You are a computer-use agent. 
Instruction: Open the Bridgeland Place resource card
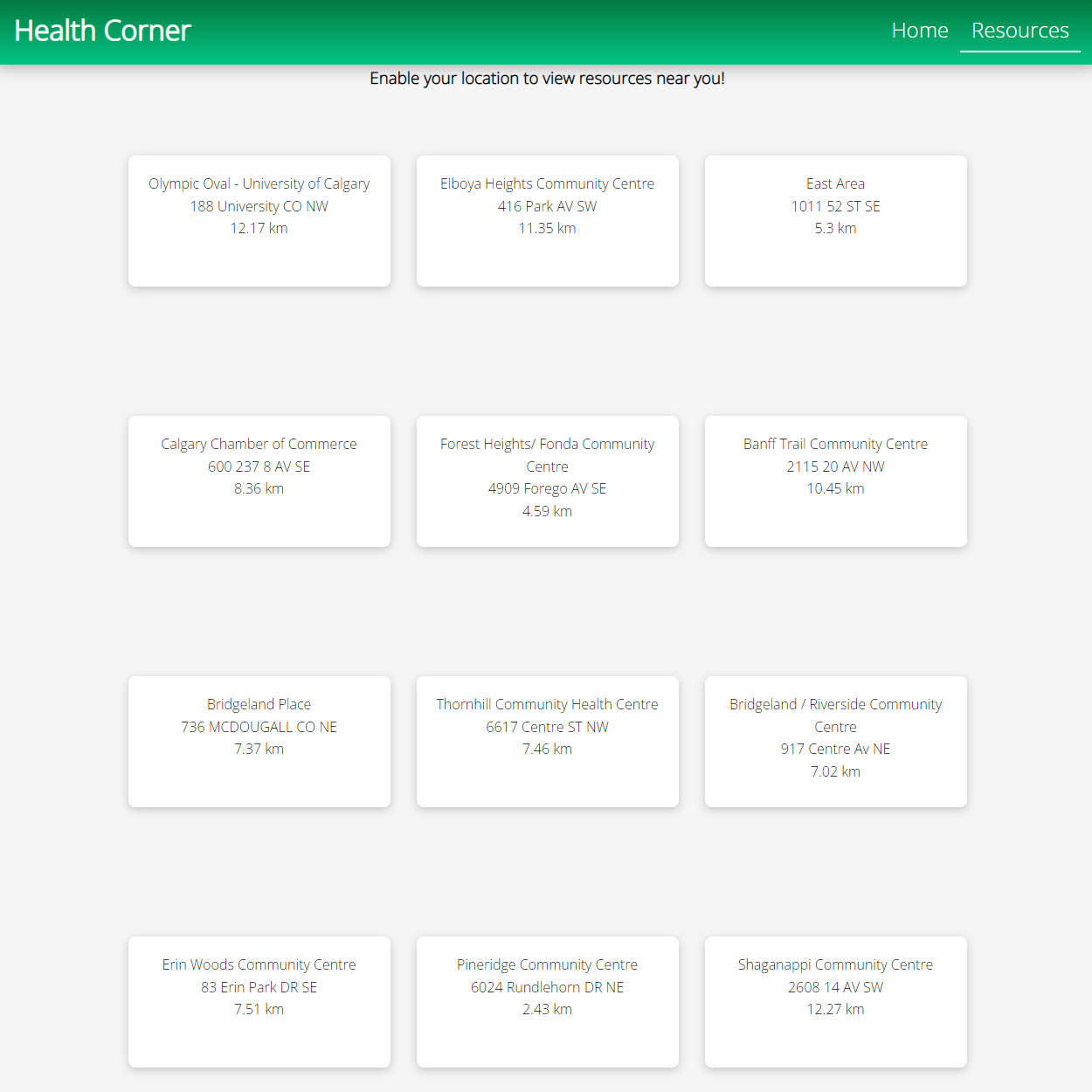(259, 741)
